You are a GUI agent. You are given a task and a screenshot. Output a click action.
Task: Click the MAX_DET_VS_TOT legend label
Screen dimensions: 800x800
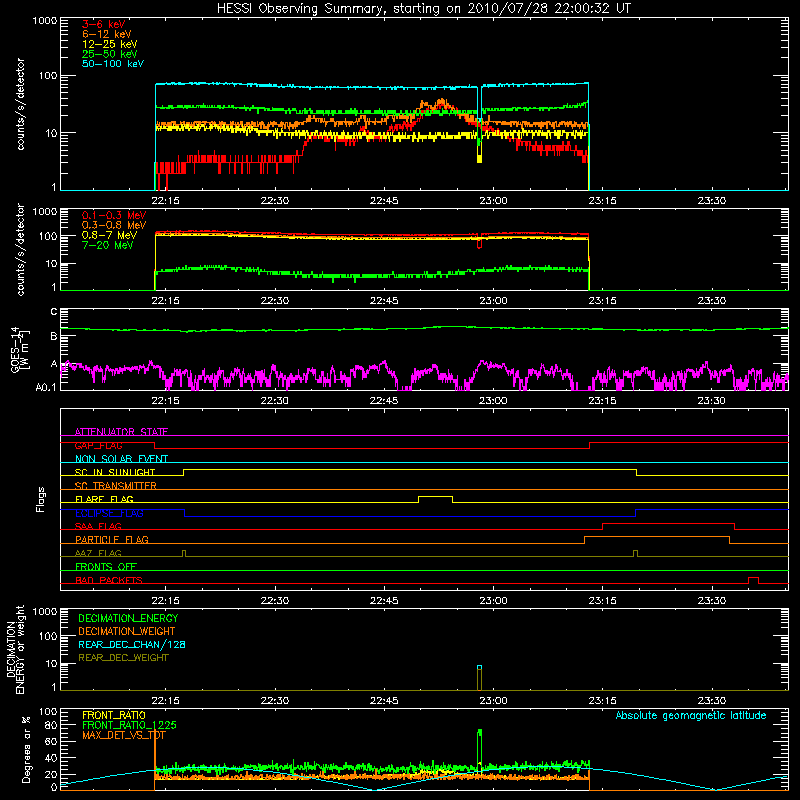point(123,735)
